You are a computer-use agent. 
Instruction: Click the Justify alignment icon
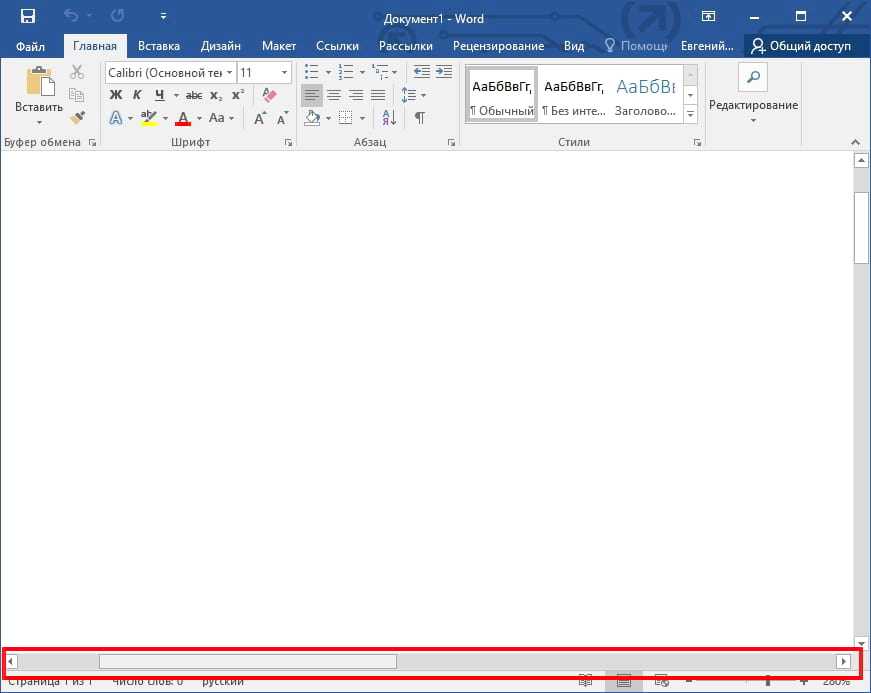pos(378,95)
